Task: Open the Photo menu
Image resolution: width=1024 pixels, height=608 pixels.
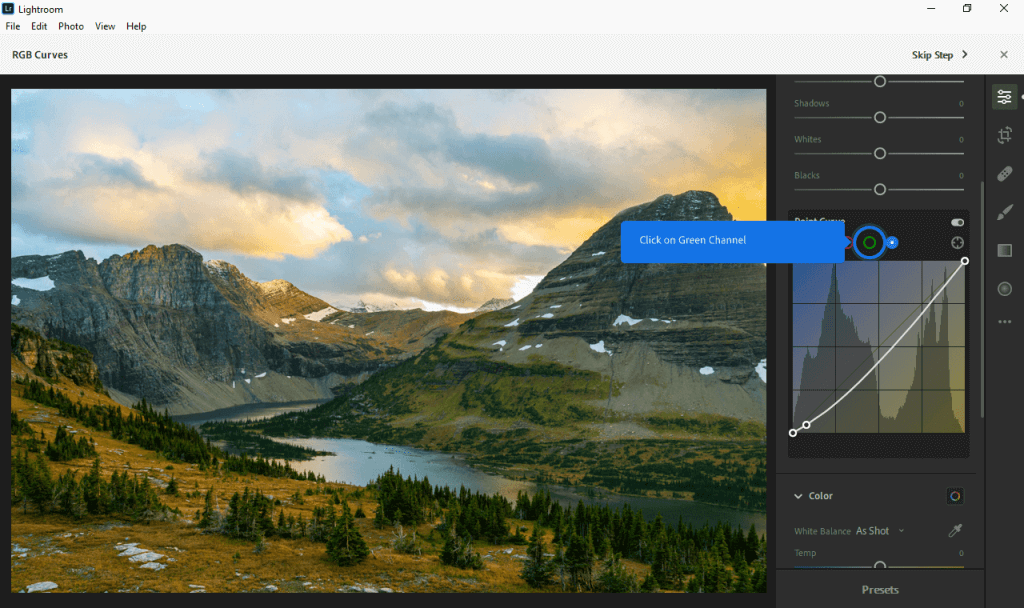Action: tap(71, 26)
